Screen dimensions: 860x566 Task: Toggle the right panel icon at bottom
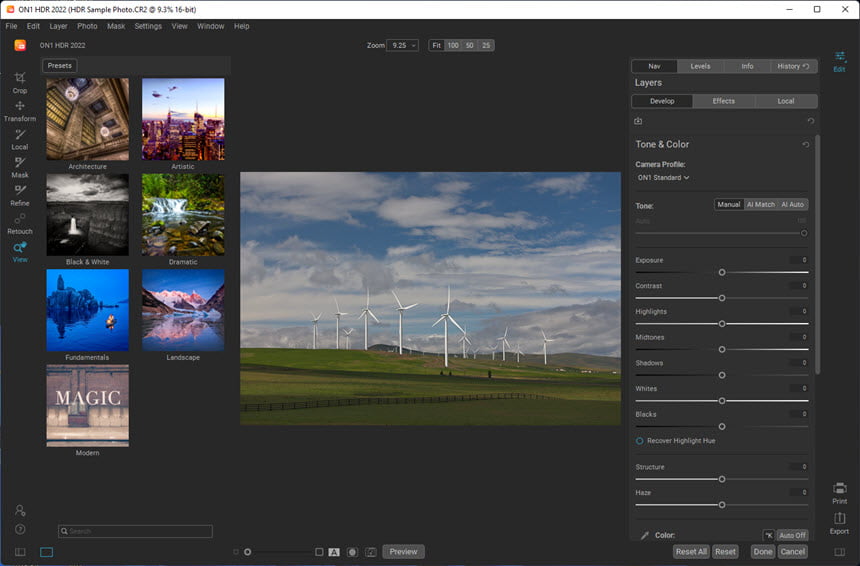840,552
